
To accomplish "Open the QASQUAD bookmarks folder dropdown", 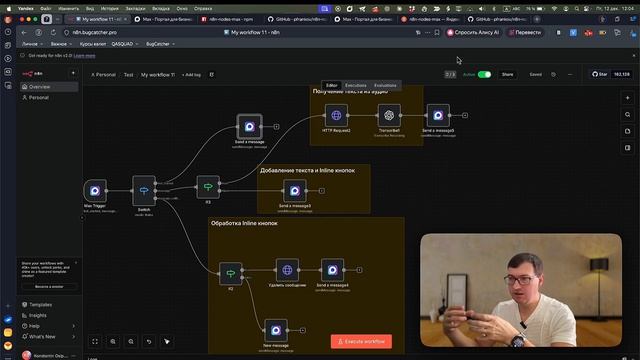I will (125, 44).
